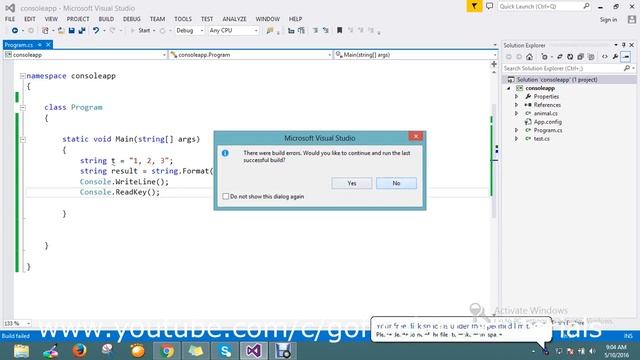Close the Microsoft Visual Studio dialog with X

[x=416, y=136]
